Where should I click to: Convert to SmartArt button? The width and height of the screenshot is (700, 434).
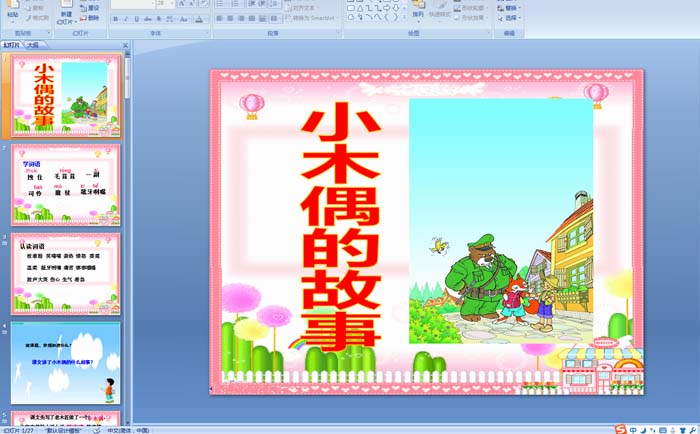[311, 18]
